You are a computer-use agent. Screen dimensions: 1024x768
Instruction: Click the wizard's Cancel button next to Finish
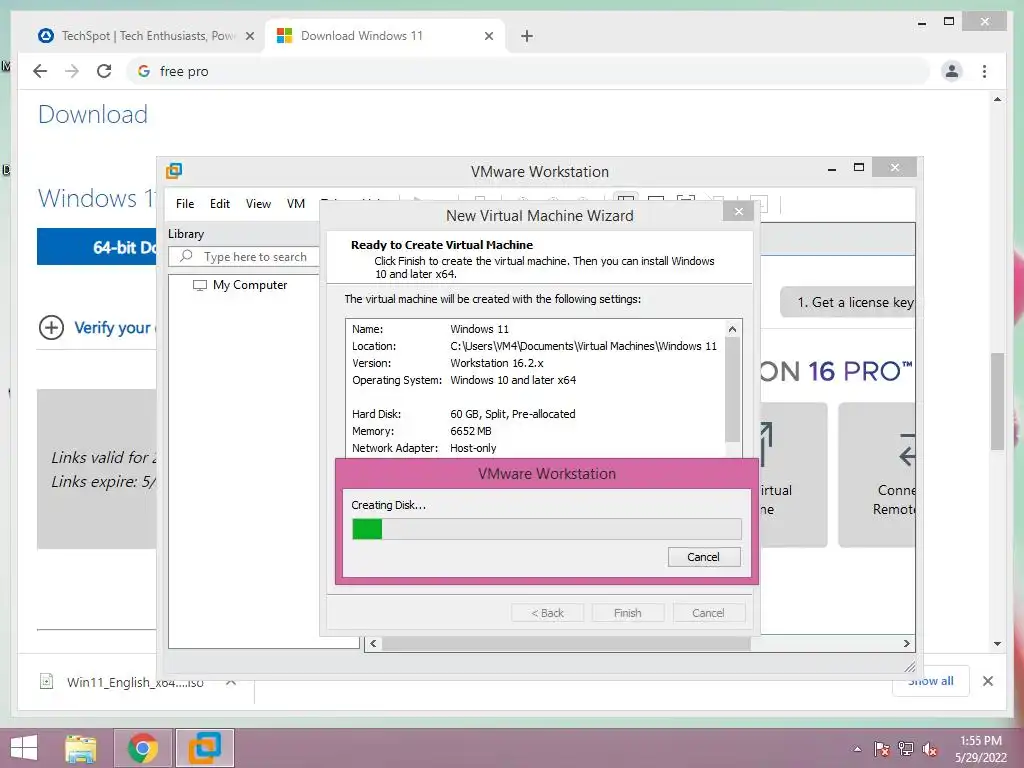(708, 613)
